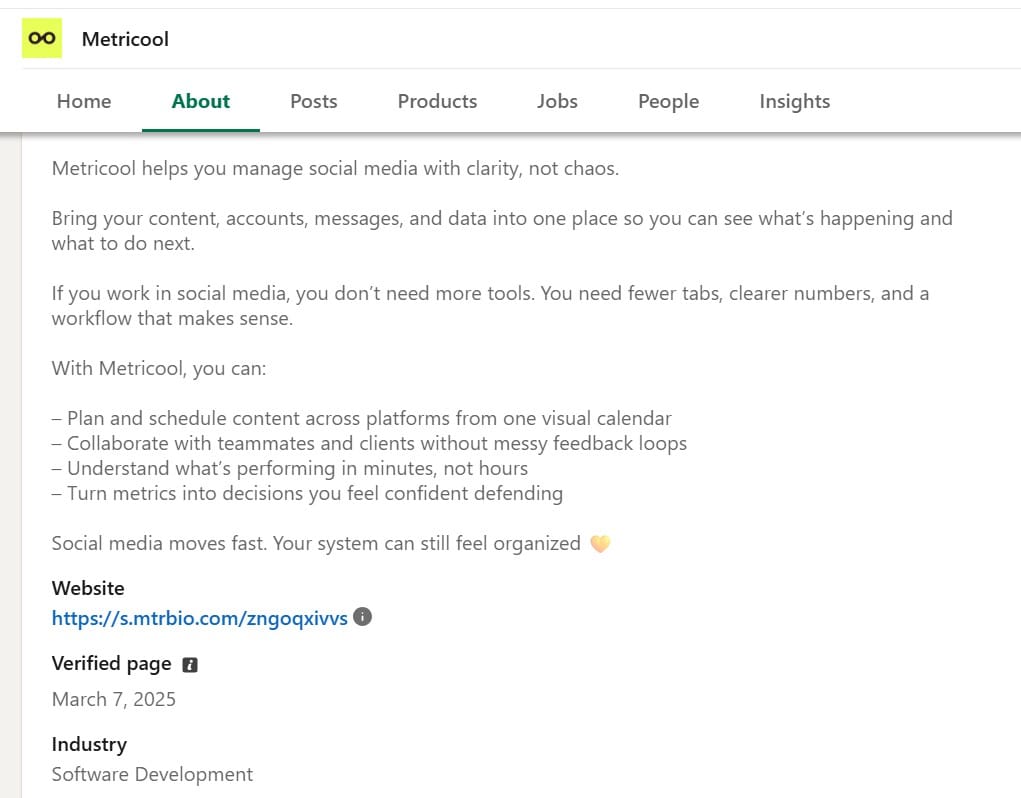Open the s.mtrbio.com website link
The height and width of the screenshot is (798, 1021).
199,618
